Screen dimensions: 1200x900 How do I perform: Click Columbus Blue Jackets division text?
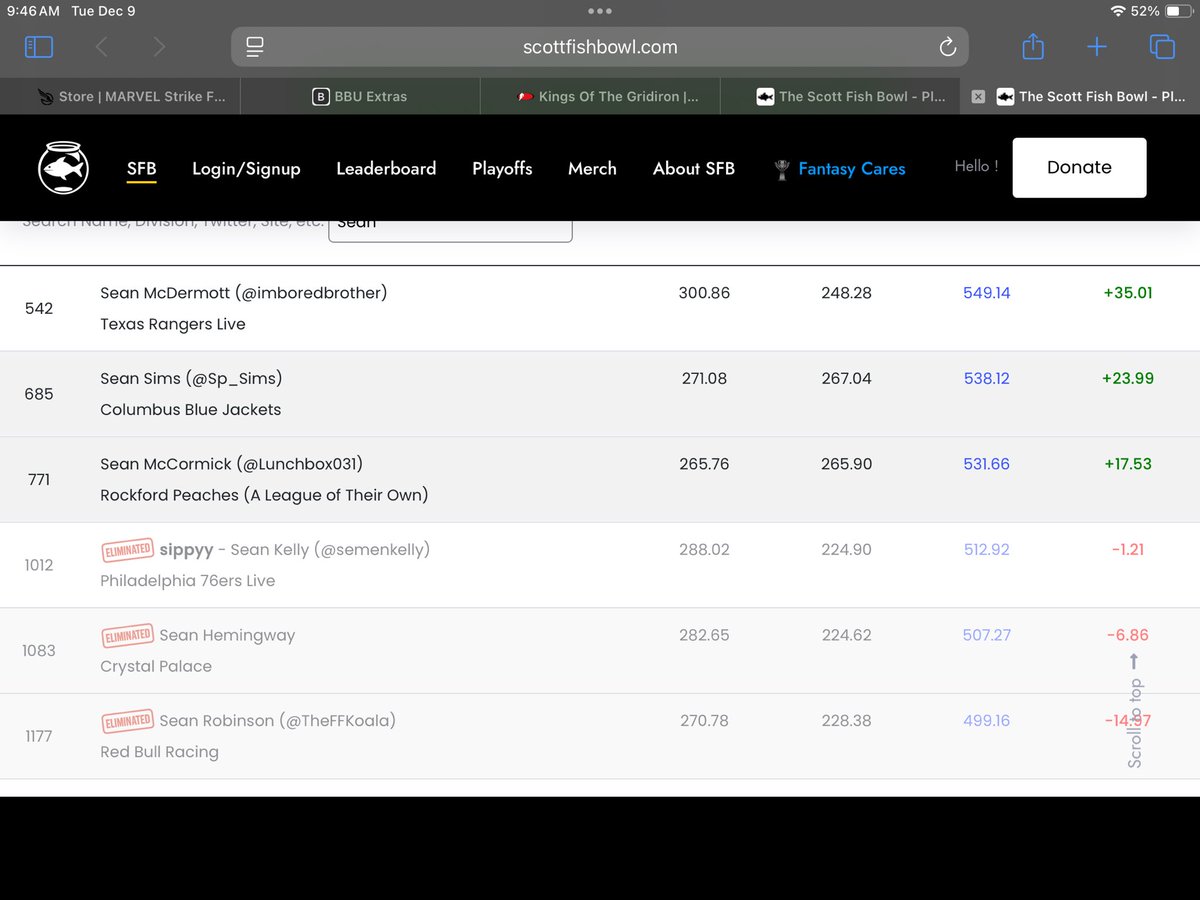point(191,409)
